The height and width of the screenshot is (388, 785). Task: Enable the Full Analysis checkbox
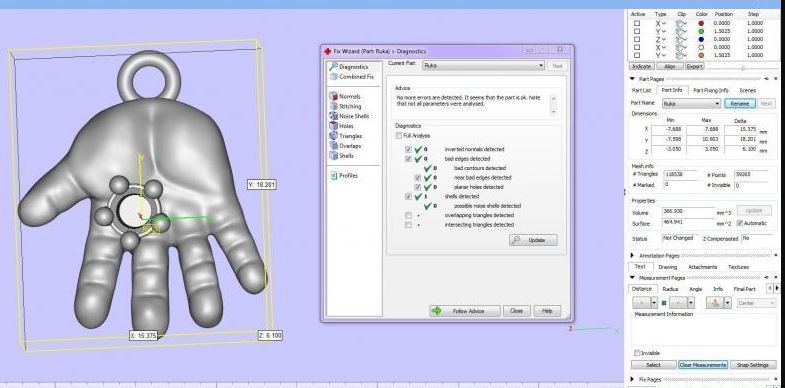tap(399, 136)
